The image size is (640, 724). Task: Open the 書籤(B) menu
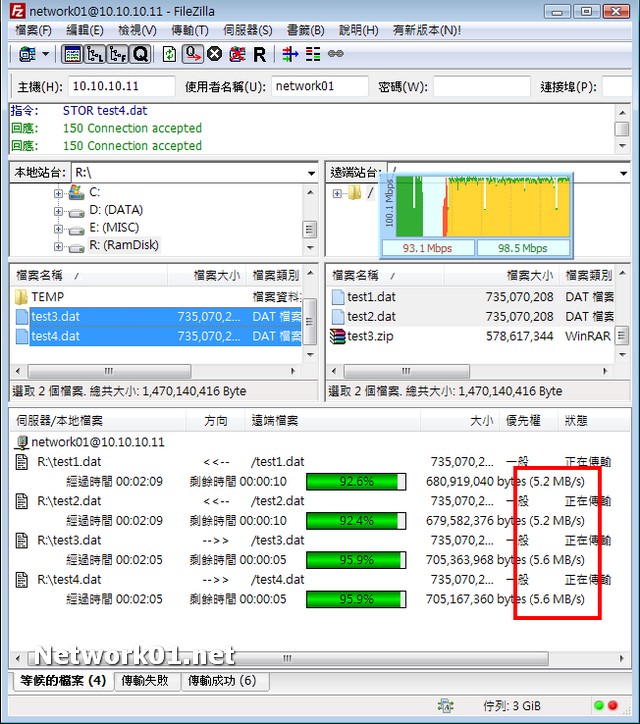tap(305, 31)
